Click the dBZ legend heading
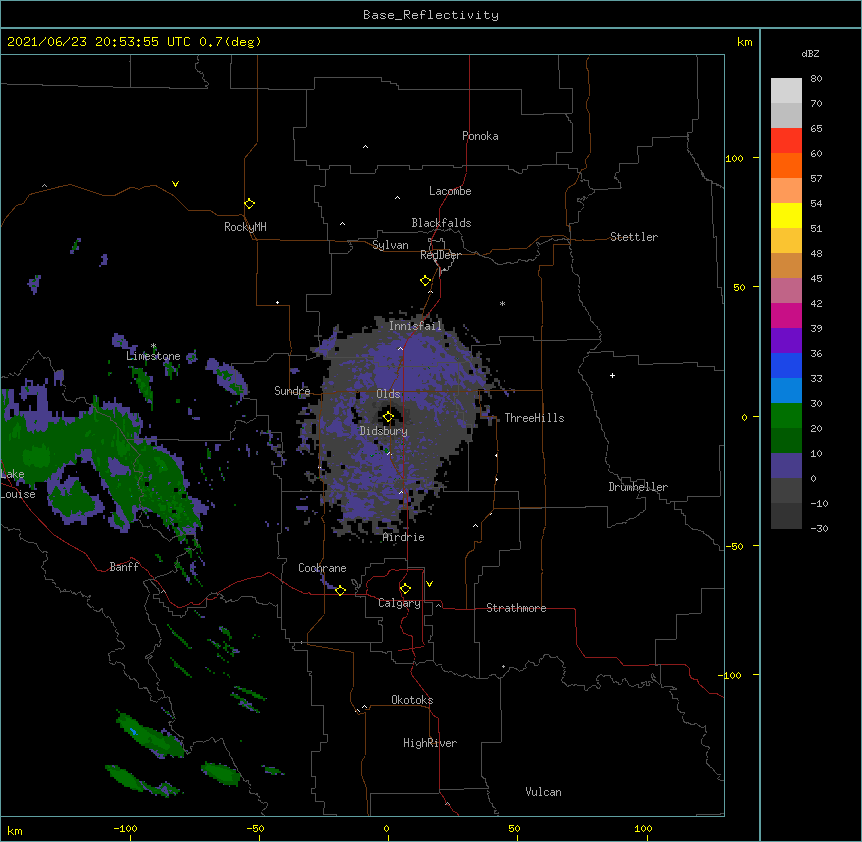 pyautogui.click(x=810, y=53)
